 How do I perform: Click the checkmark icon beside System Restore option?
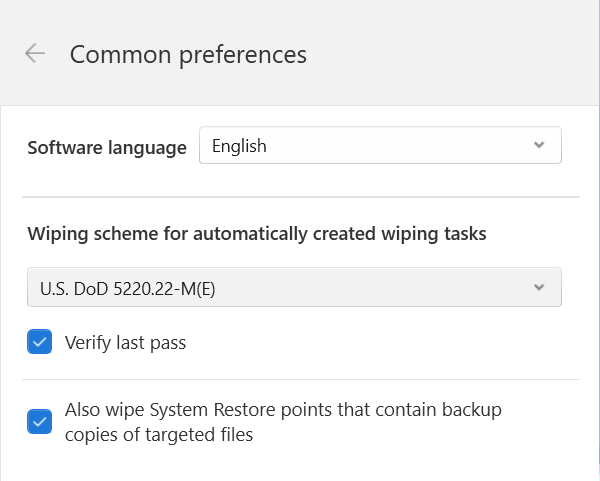click(x=39, y=422)
